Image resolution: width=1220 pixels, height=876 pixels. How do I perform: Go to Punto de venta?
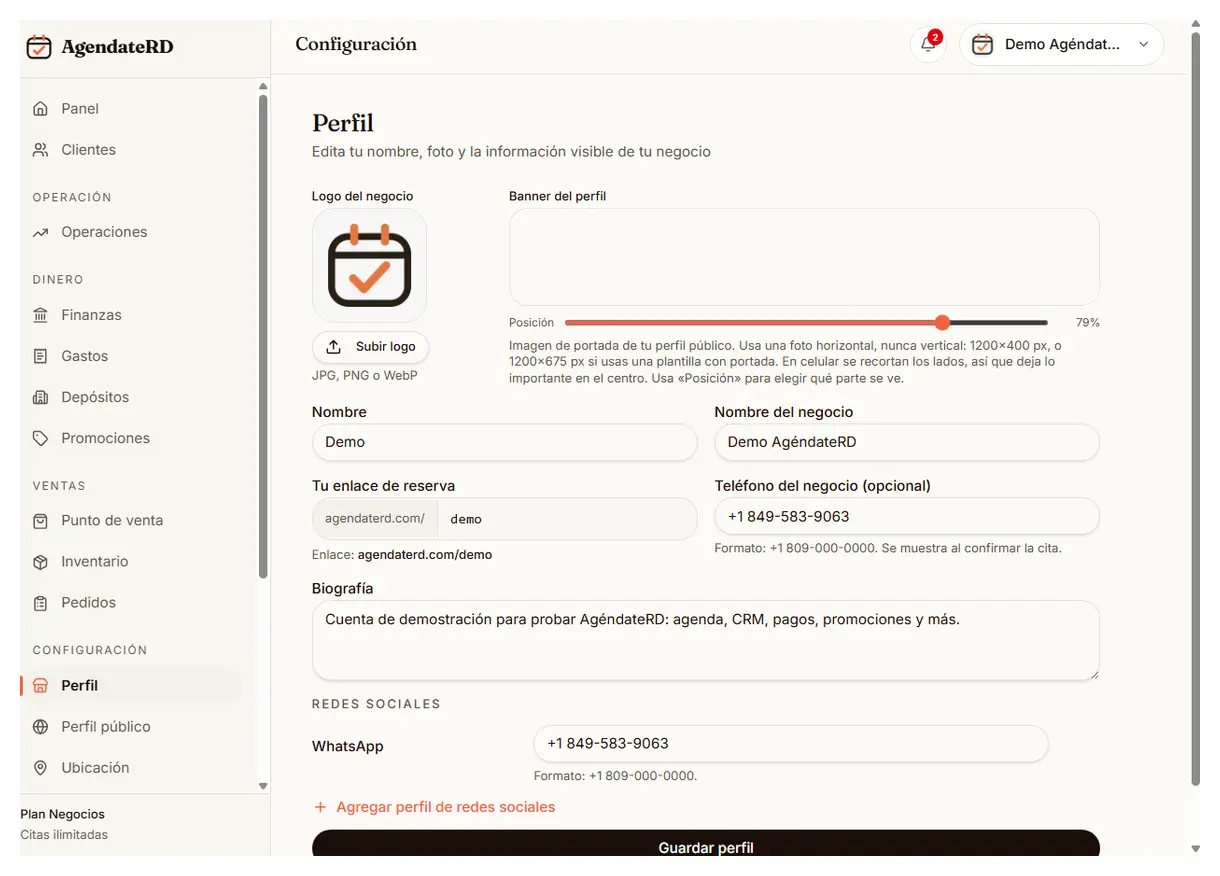[x=131, y=521]
